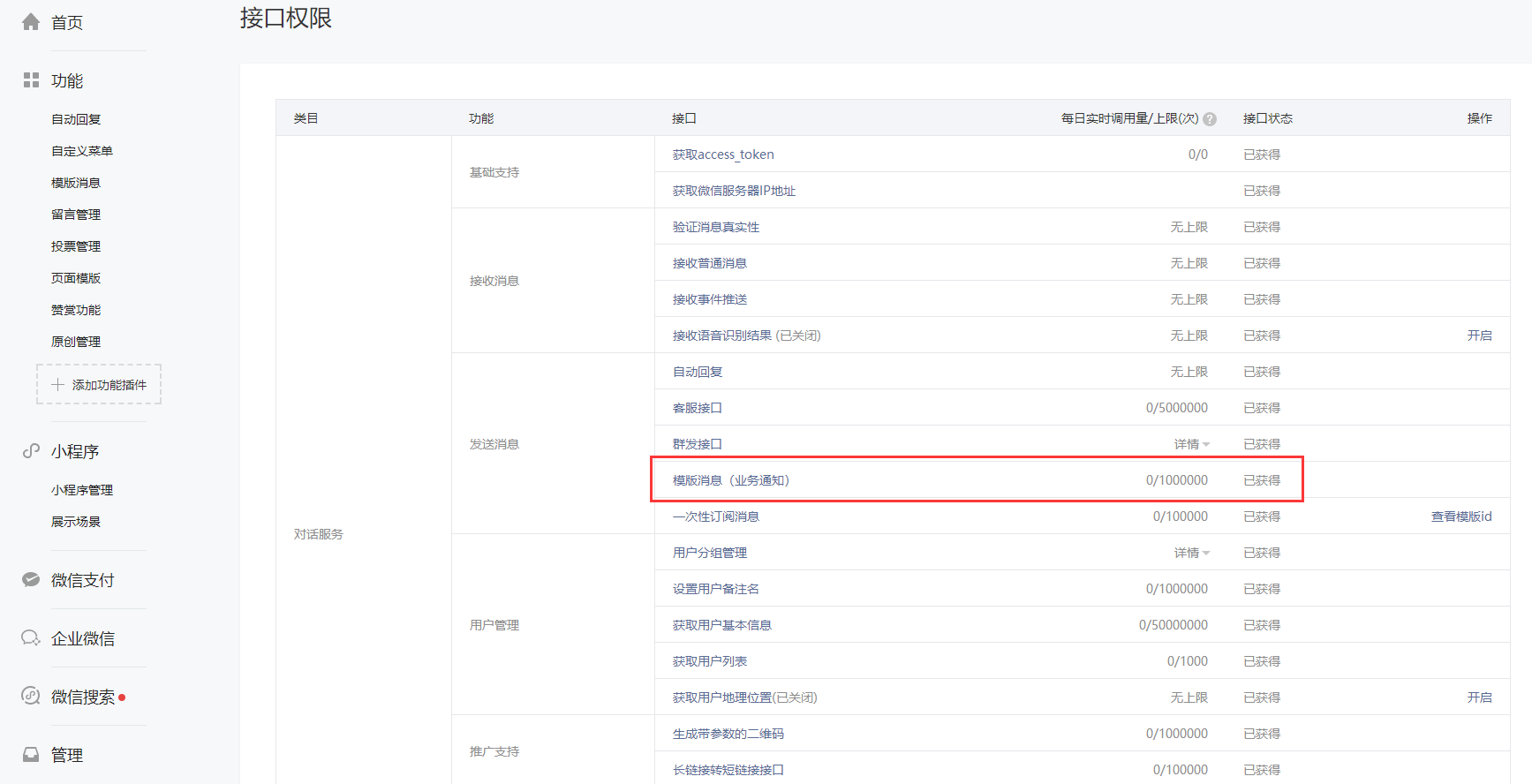This screenshot has width=1532, height=784.
Task: Expand 详情 dropdown for 用户分组管理
Action: [x=1192, y=553]
